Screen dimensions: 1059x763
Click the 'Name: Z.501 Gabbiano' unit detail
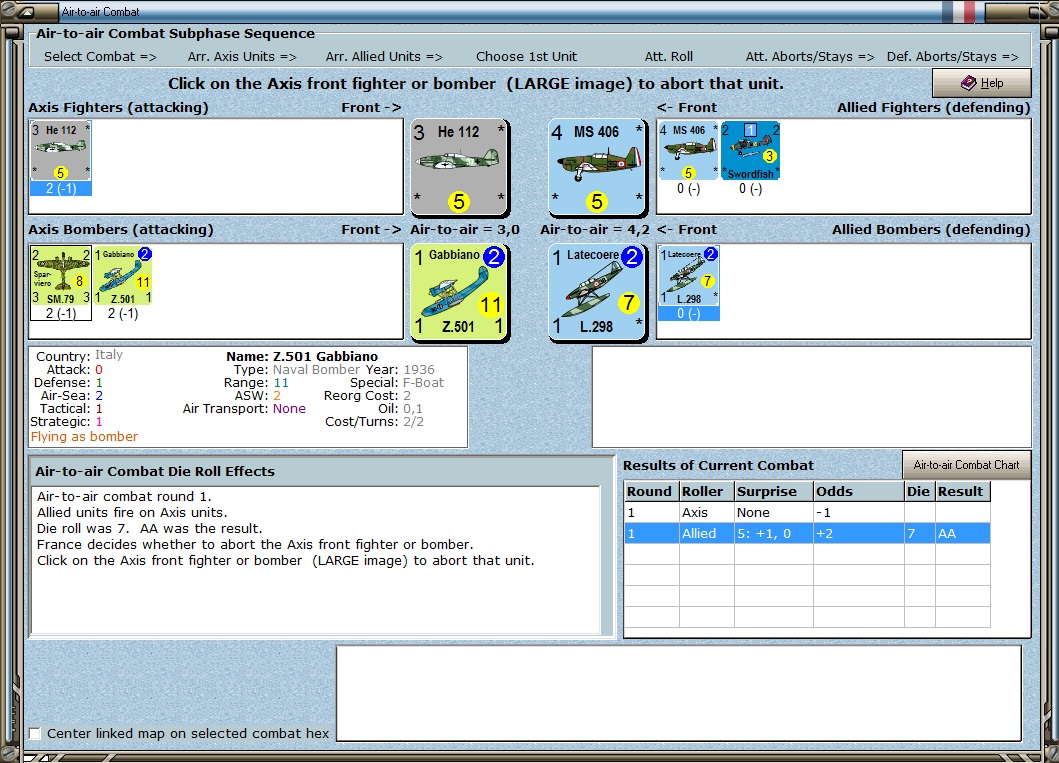(x=302, y=357)
